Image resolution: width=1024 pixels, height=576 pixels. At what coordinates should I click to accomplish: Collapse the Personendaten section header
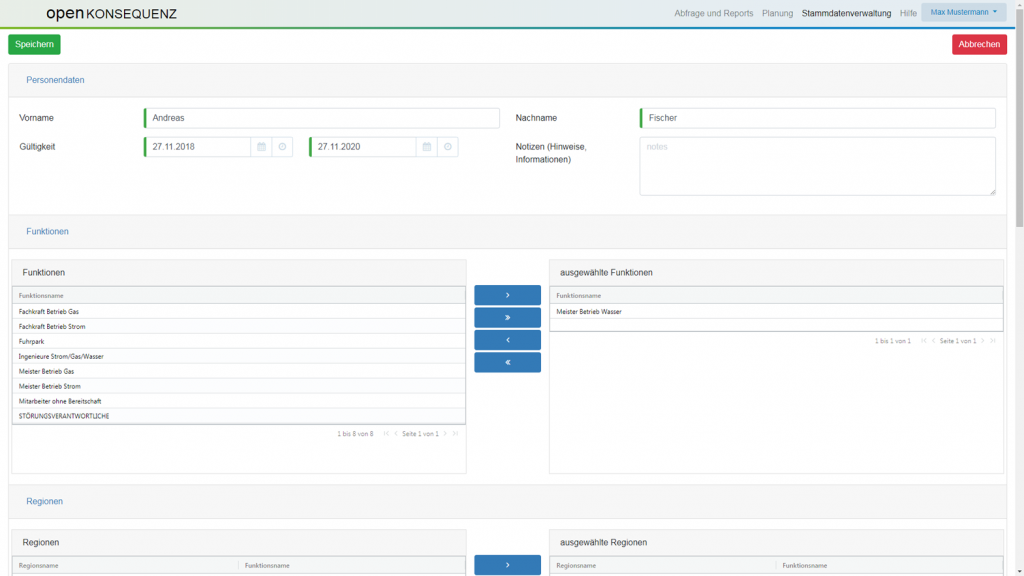point(55,80)
